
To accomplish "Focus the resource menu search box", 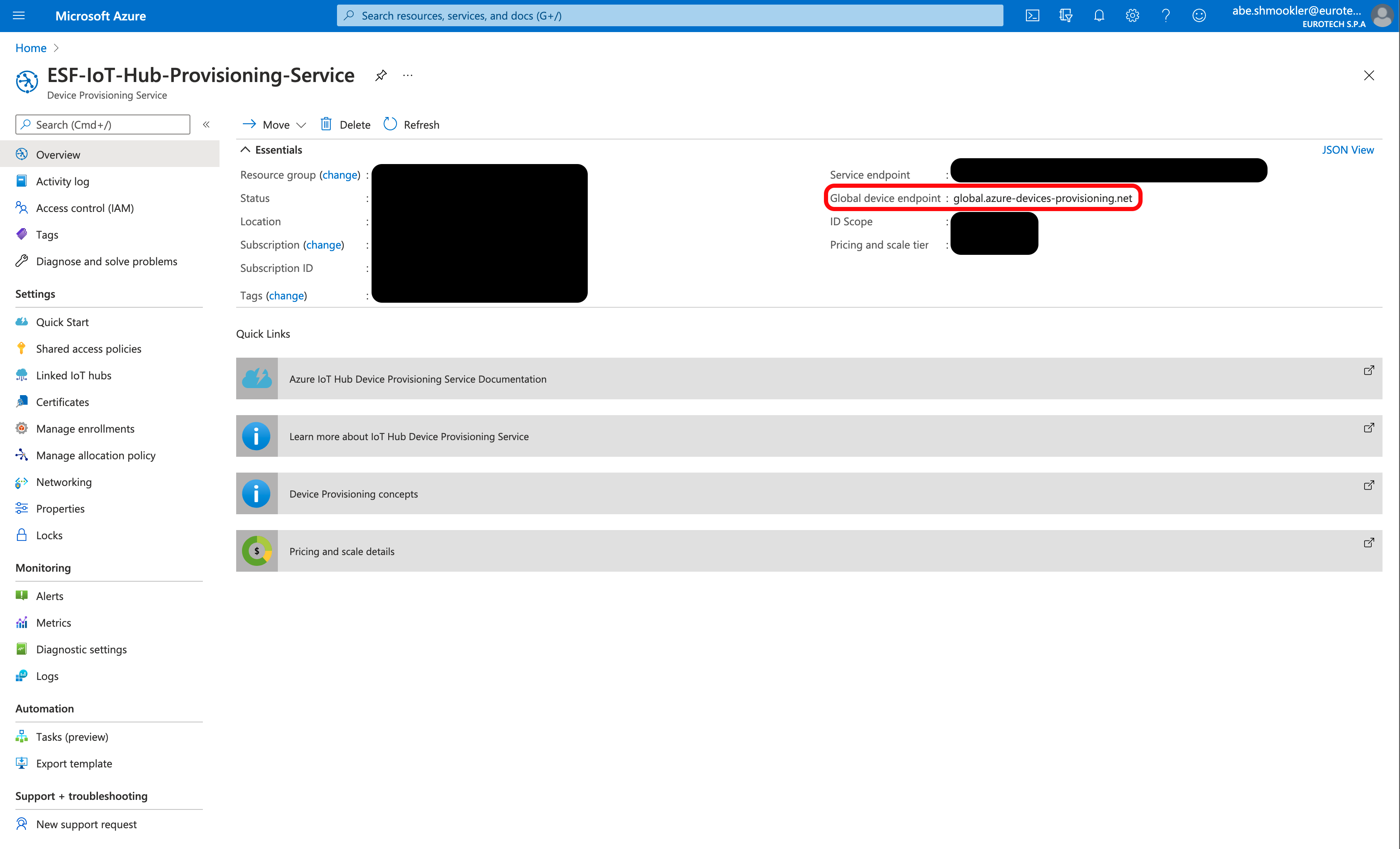I will [103, 124].
